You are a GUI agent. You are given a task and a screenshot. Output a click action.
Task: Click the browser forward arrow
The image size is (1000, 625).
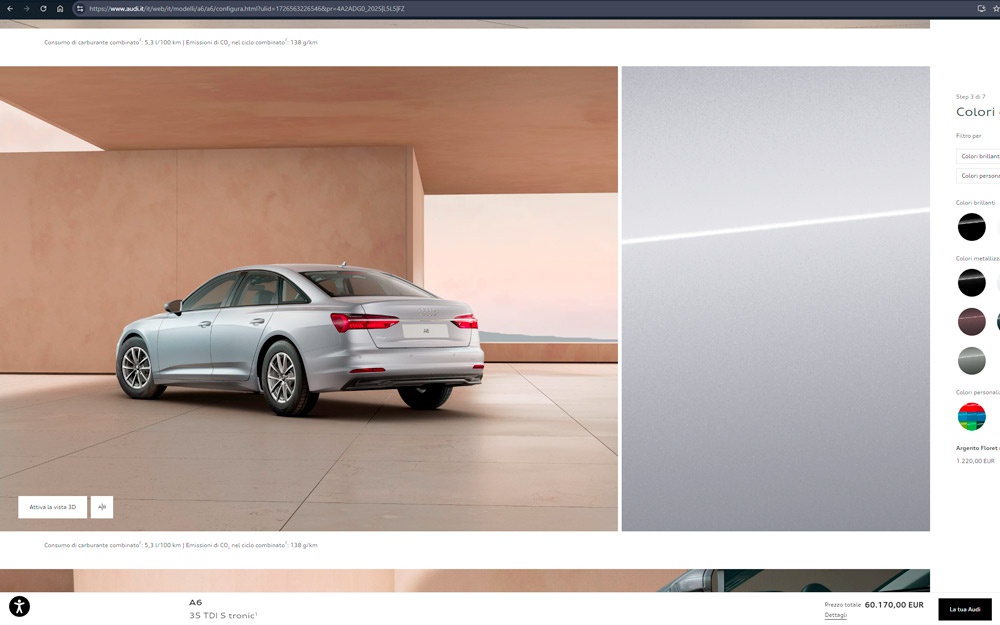pos(27,8)
